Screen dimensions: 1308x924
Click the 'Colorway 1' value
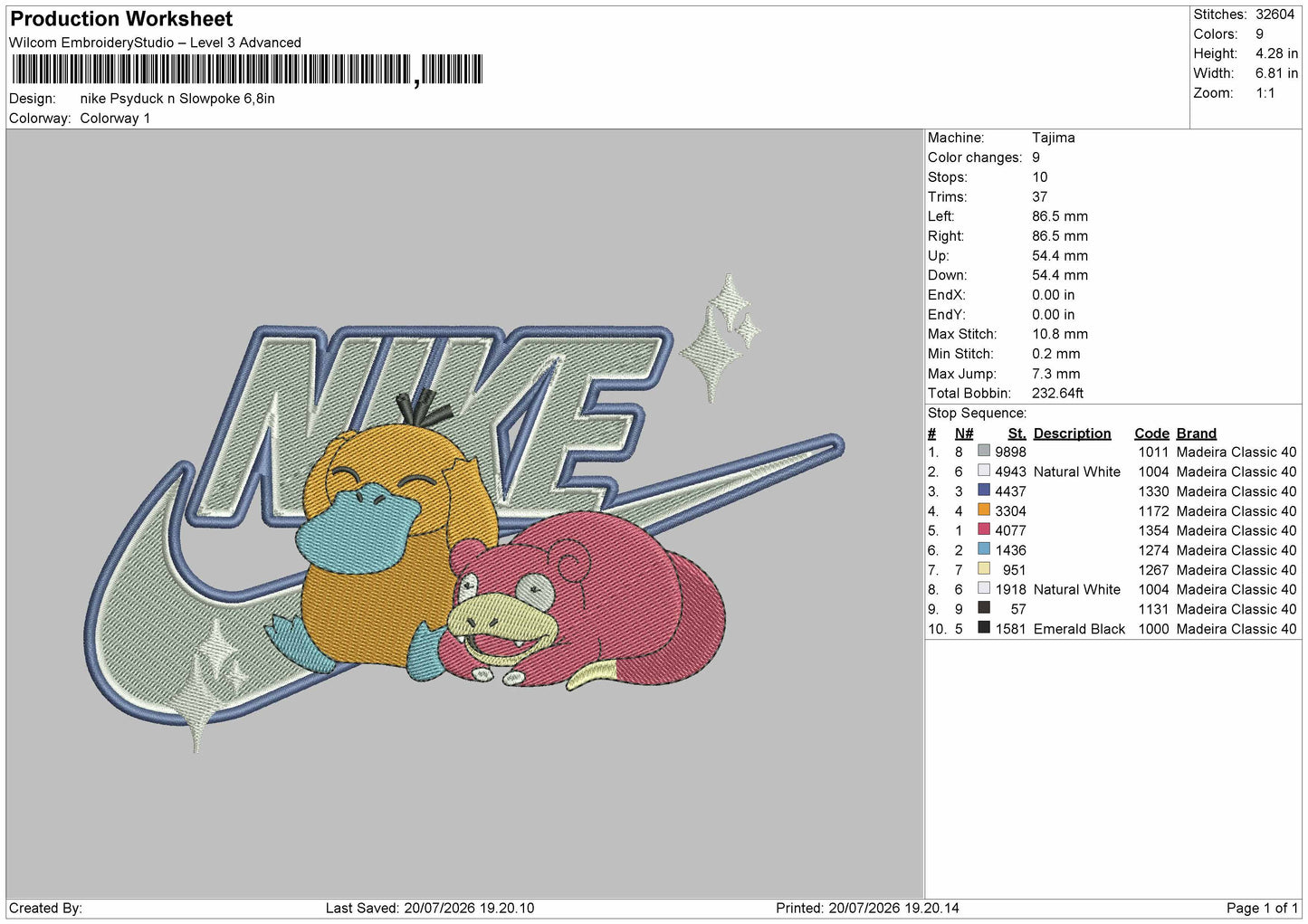pos(115,119)
